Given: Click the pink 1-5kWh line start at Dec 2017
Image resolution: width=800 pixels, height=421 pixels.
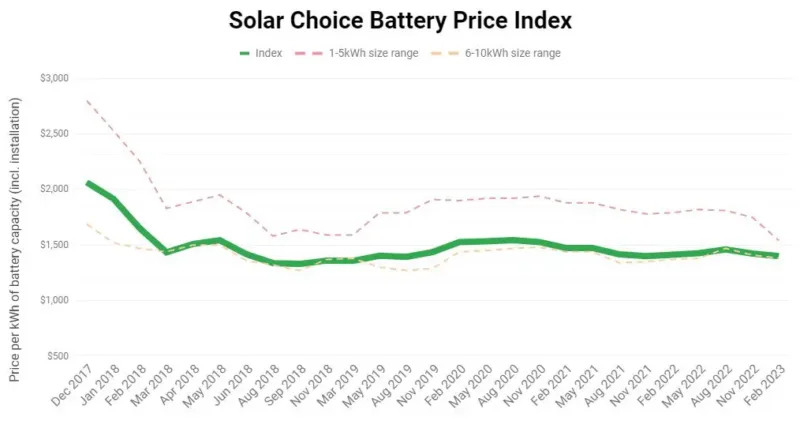Looking at the screenshot, I should tap(88, 101).
